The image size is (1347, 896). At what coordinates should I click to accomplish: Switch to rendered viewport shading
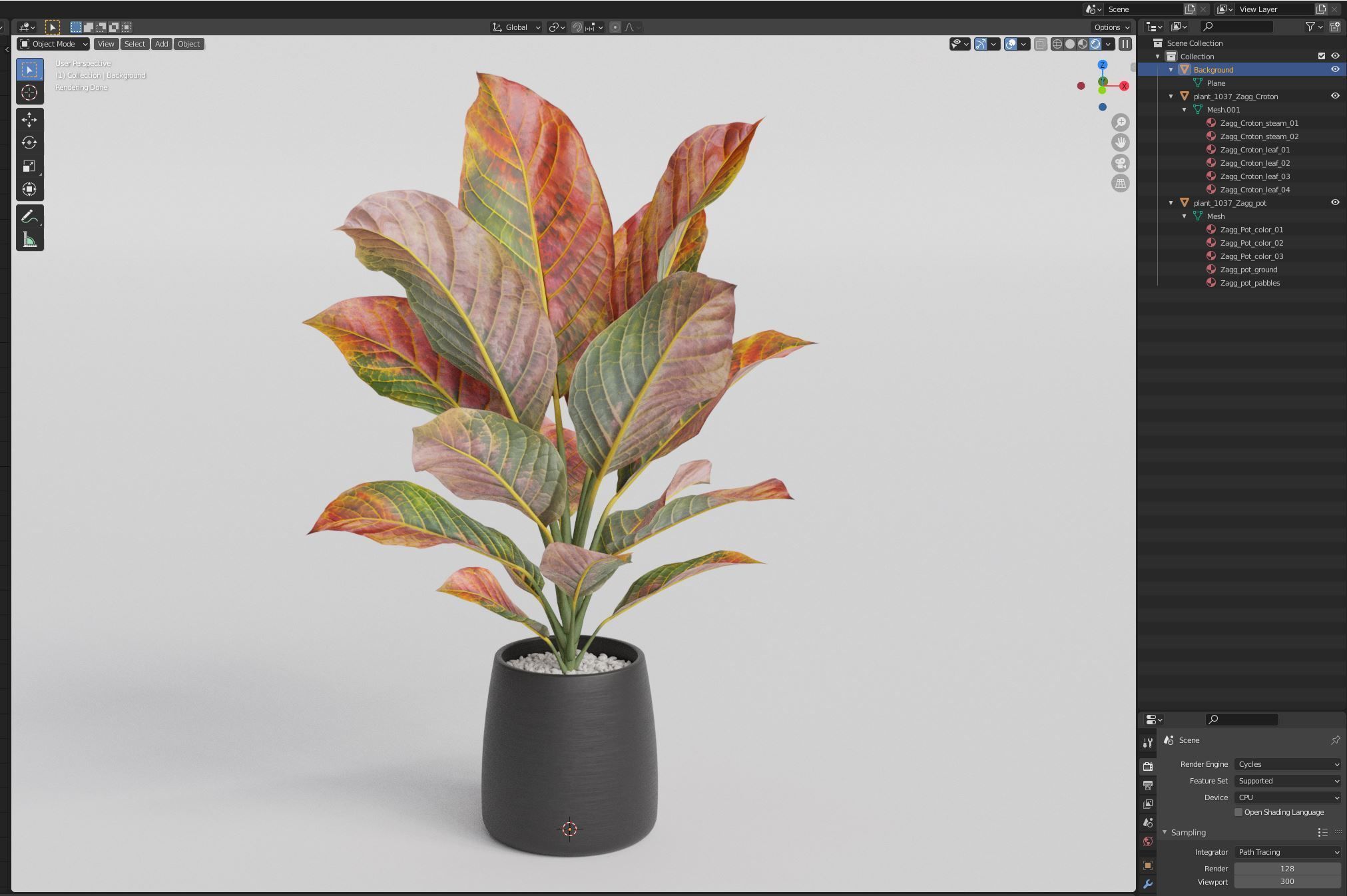tap(1095, 44)
